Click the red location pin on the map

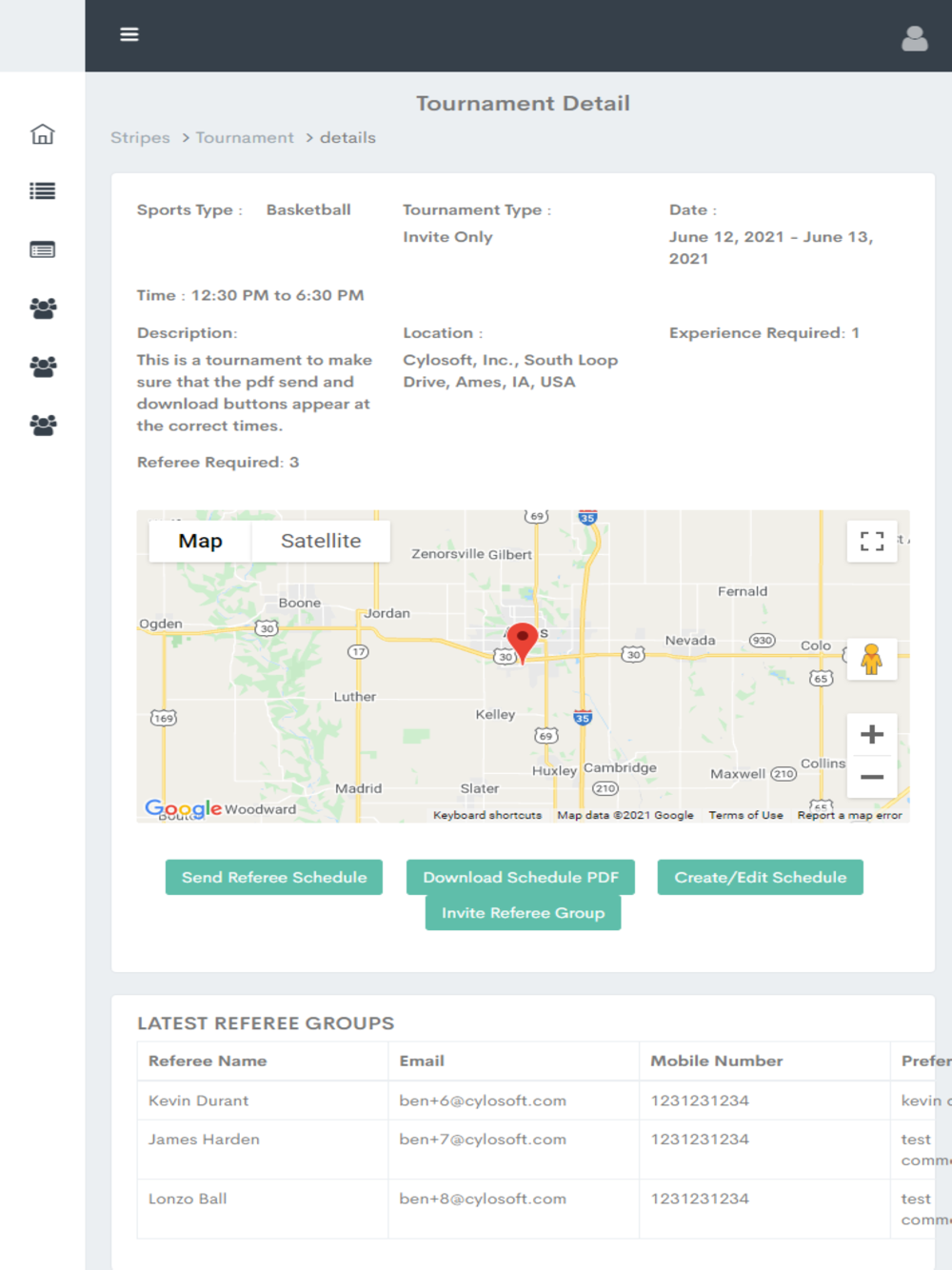(x=522, y=643)
